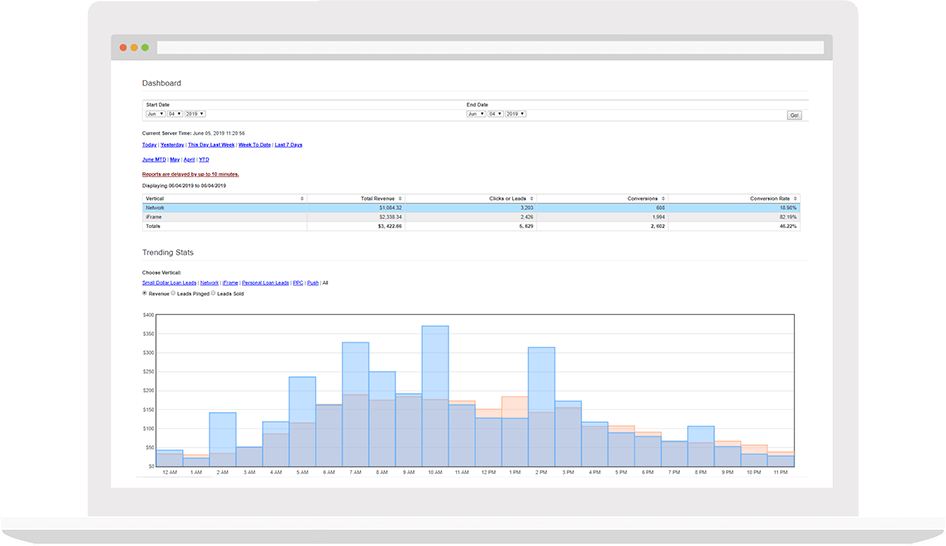Filter trending stats by Small Dollar Loan Leads
This screenshot has width=946, height=546.
pos(169,283)
